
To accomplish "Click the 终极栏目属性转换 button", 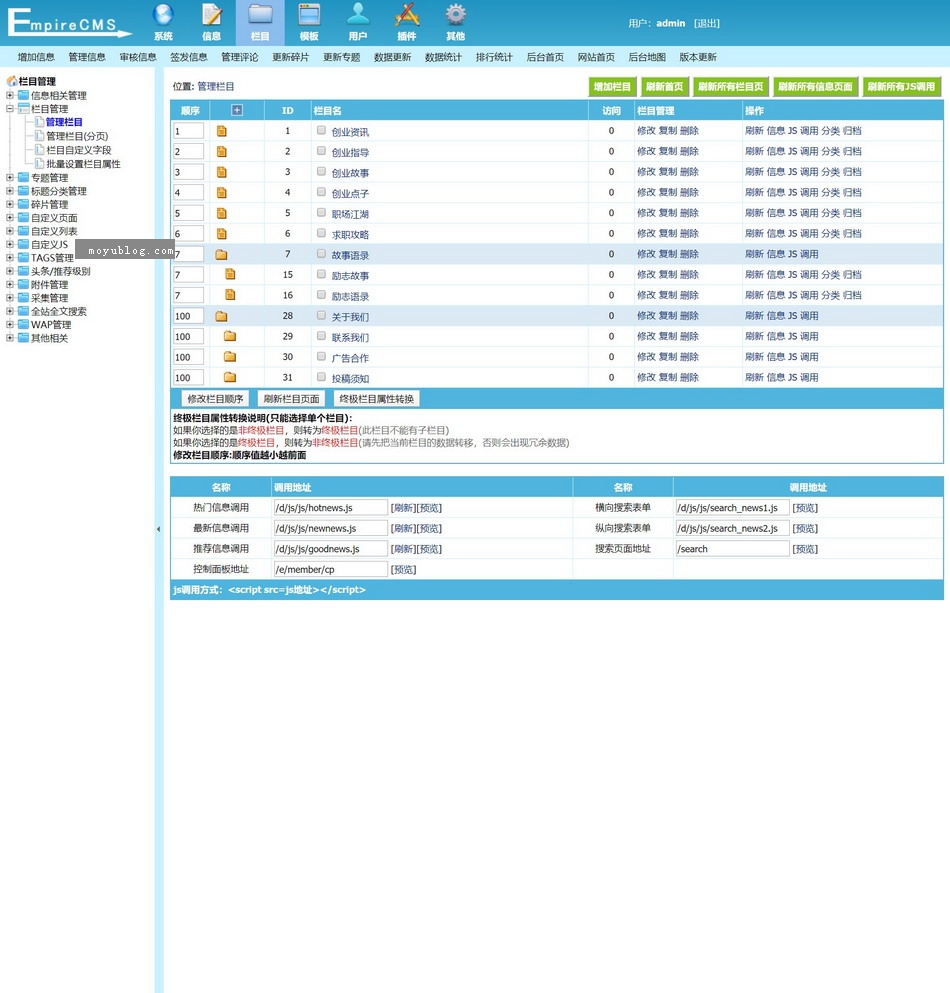I will [x=377, y=399].
